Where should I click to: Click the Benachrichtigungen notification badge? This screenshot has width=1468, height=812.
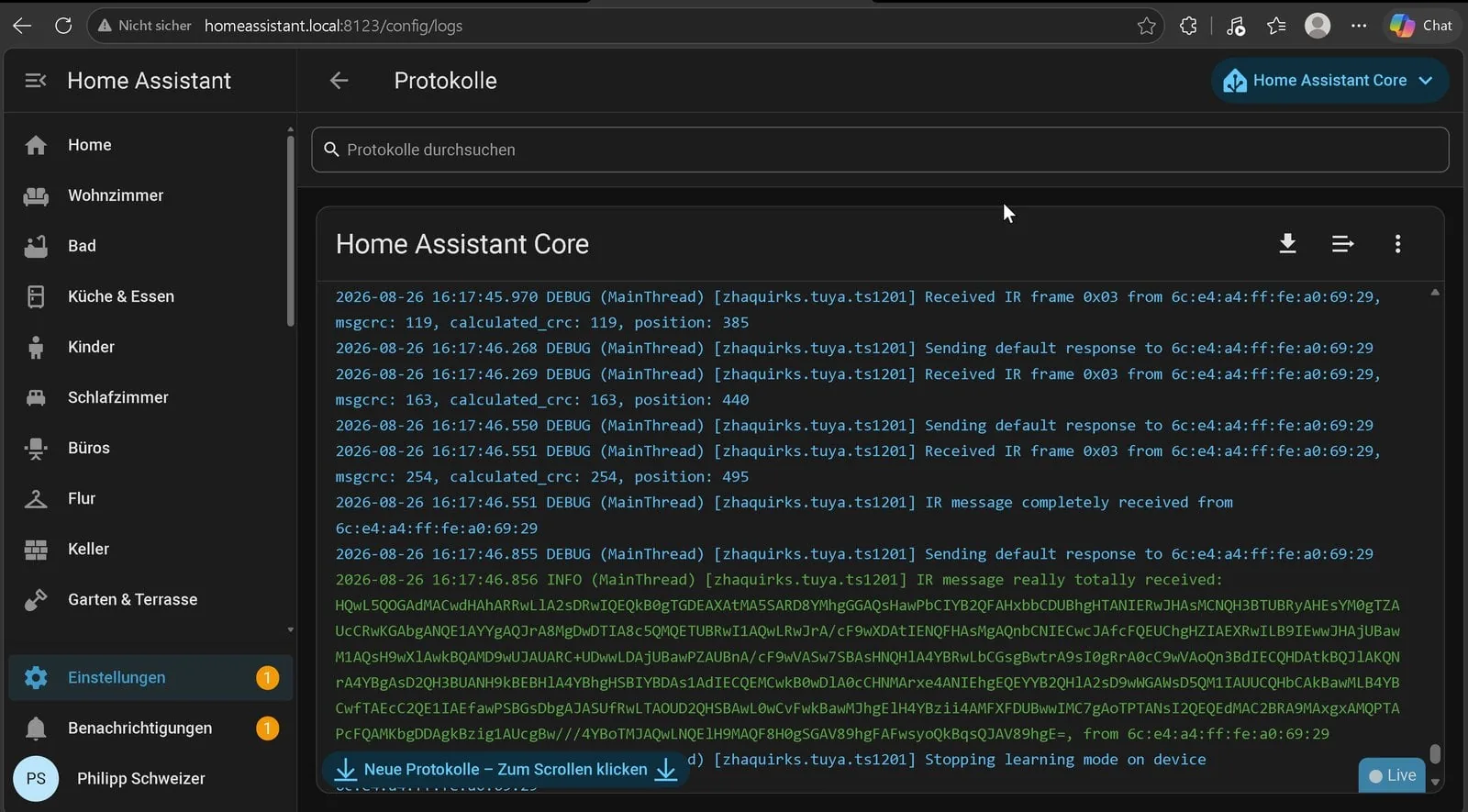click(x=267, y=728)
